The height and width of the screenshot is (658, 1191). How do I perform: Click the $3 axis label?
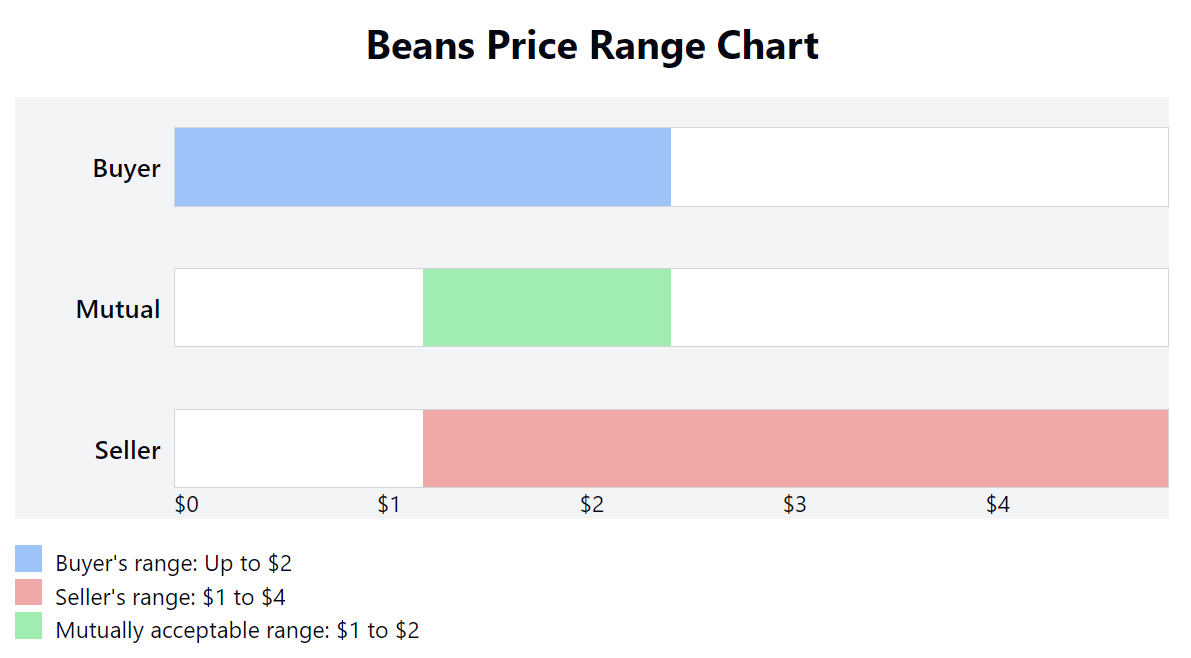795,505
